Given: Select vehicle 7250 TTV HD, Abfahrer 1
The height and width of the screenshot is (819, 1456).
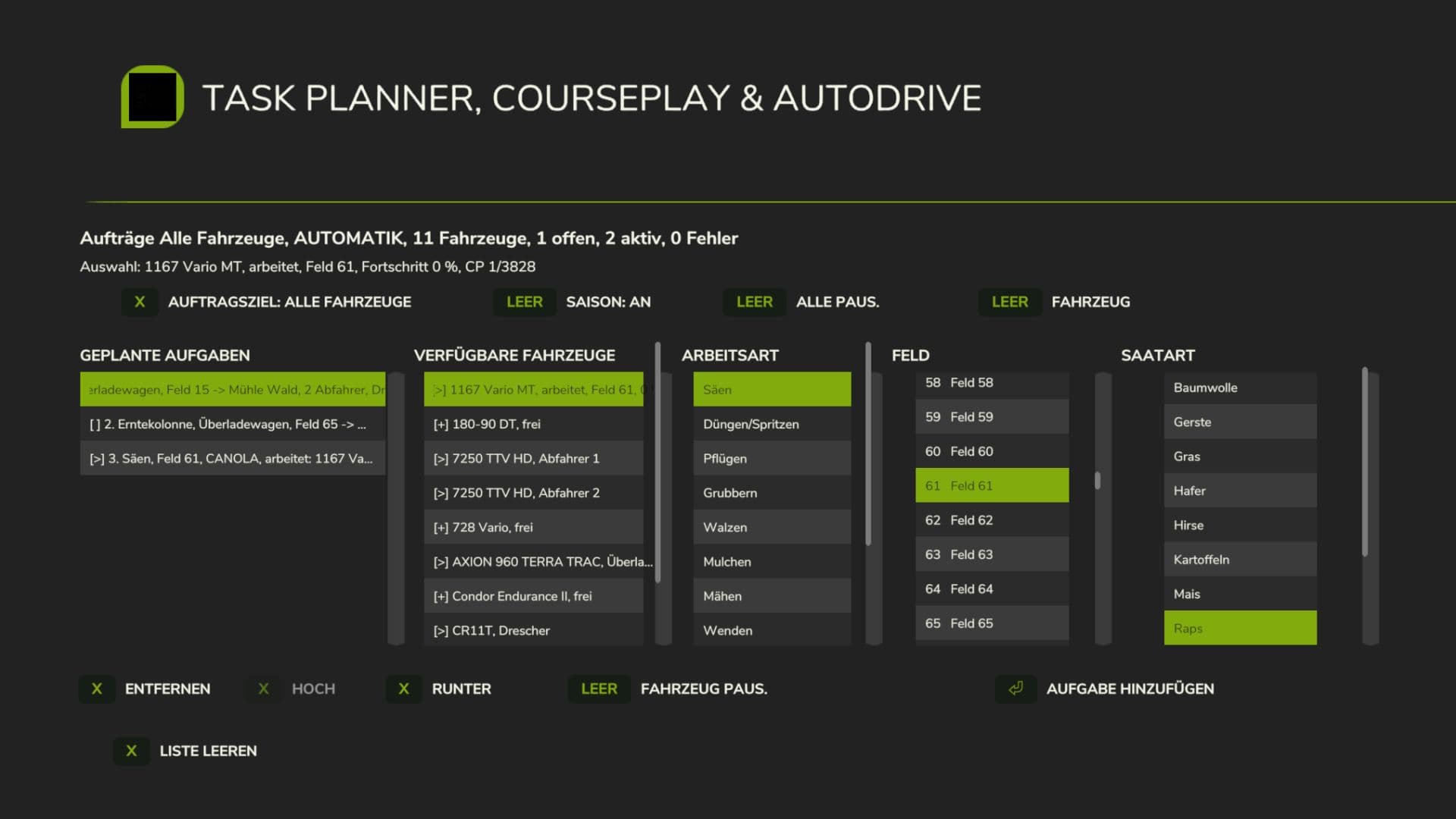Looking at the screenshot, I should (534, 458).
